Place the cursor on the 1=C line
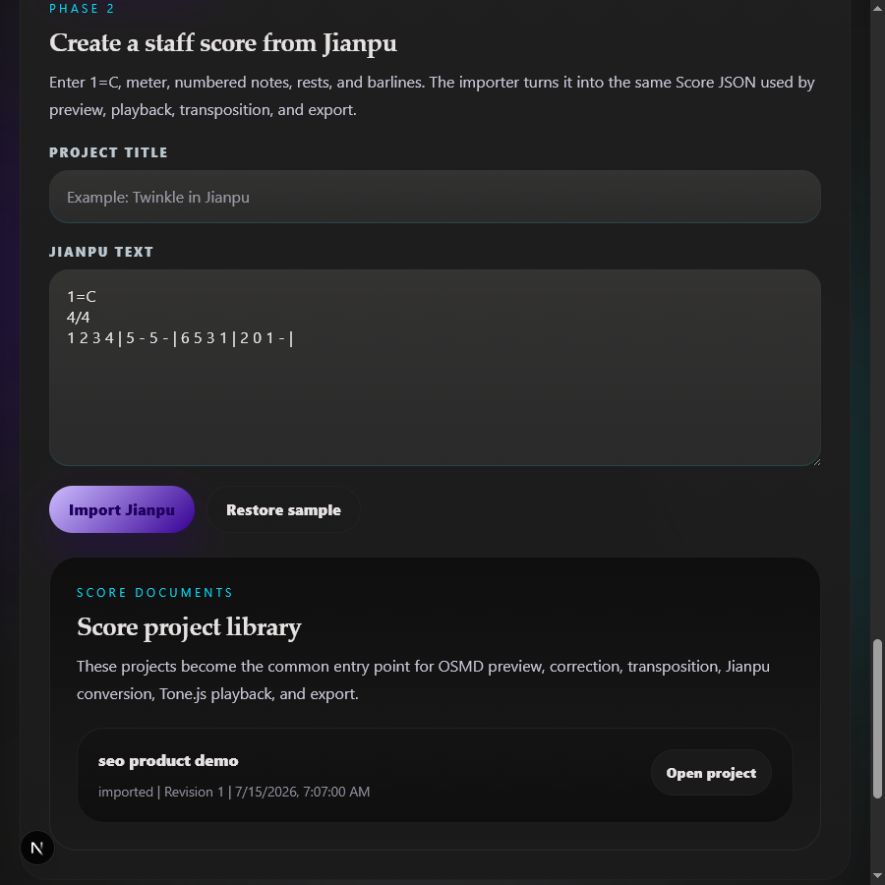Image resolution: width=885 pixels, height=885 pixels. (81, 296)
